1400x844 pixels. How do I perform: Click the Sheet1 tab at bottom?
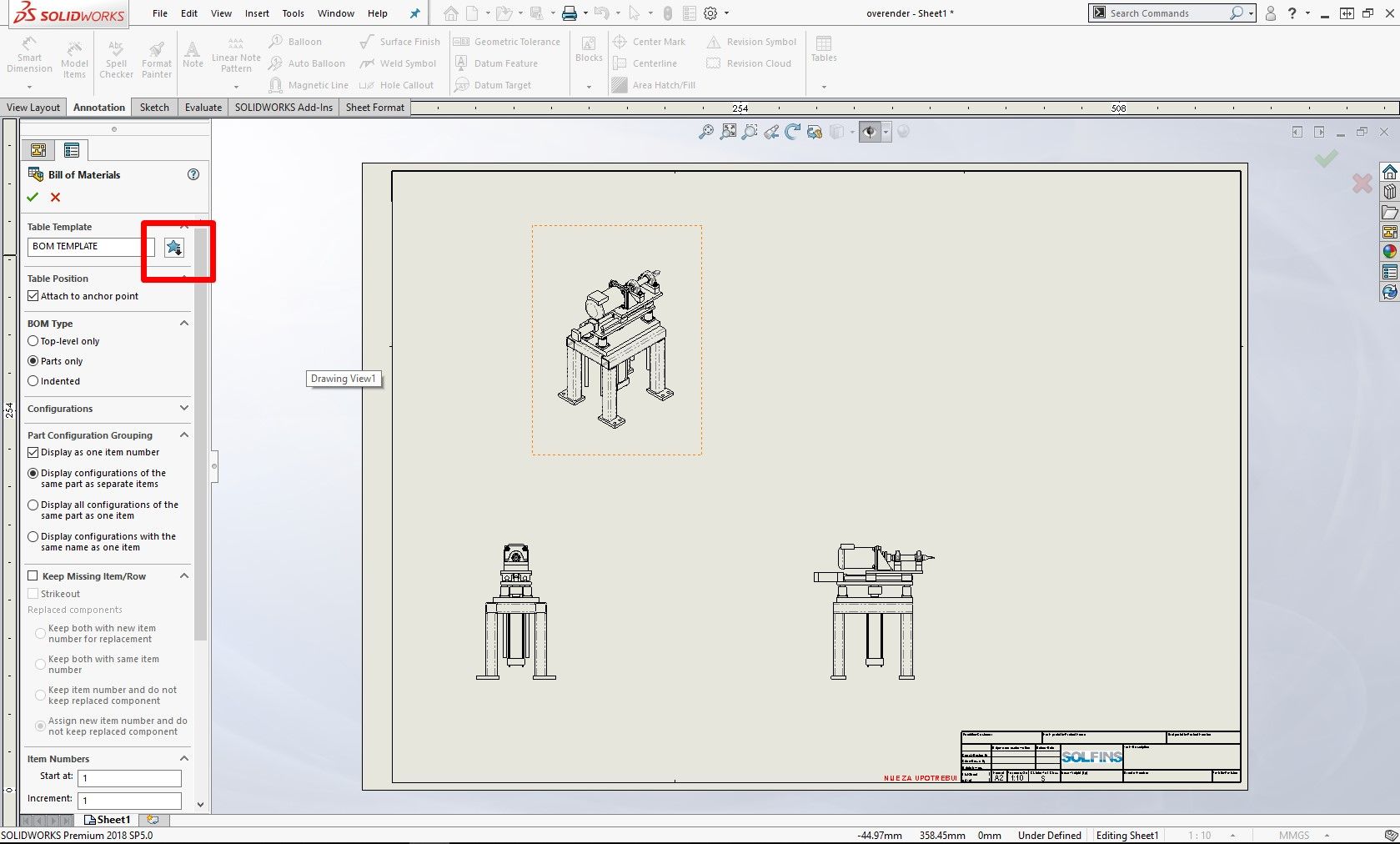coord(108,820)
